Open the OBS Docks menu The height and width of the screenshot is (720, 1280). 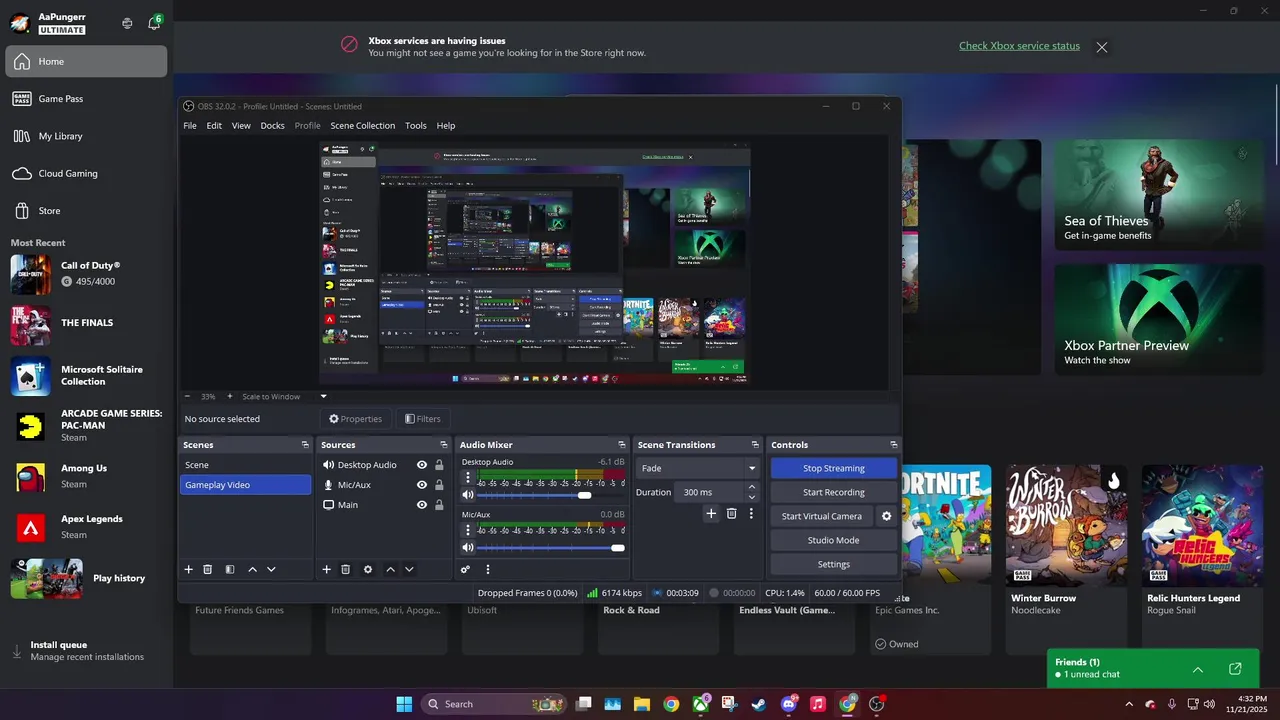tap(272, 126)
